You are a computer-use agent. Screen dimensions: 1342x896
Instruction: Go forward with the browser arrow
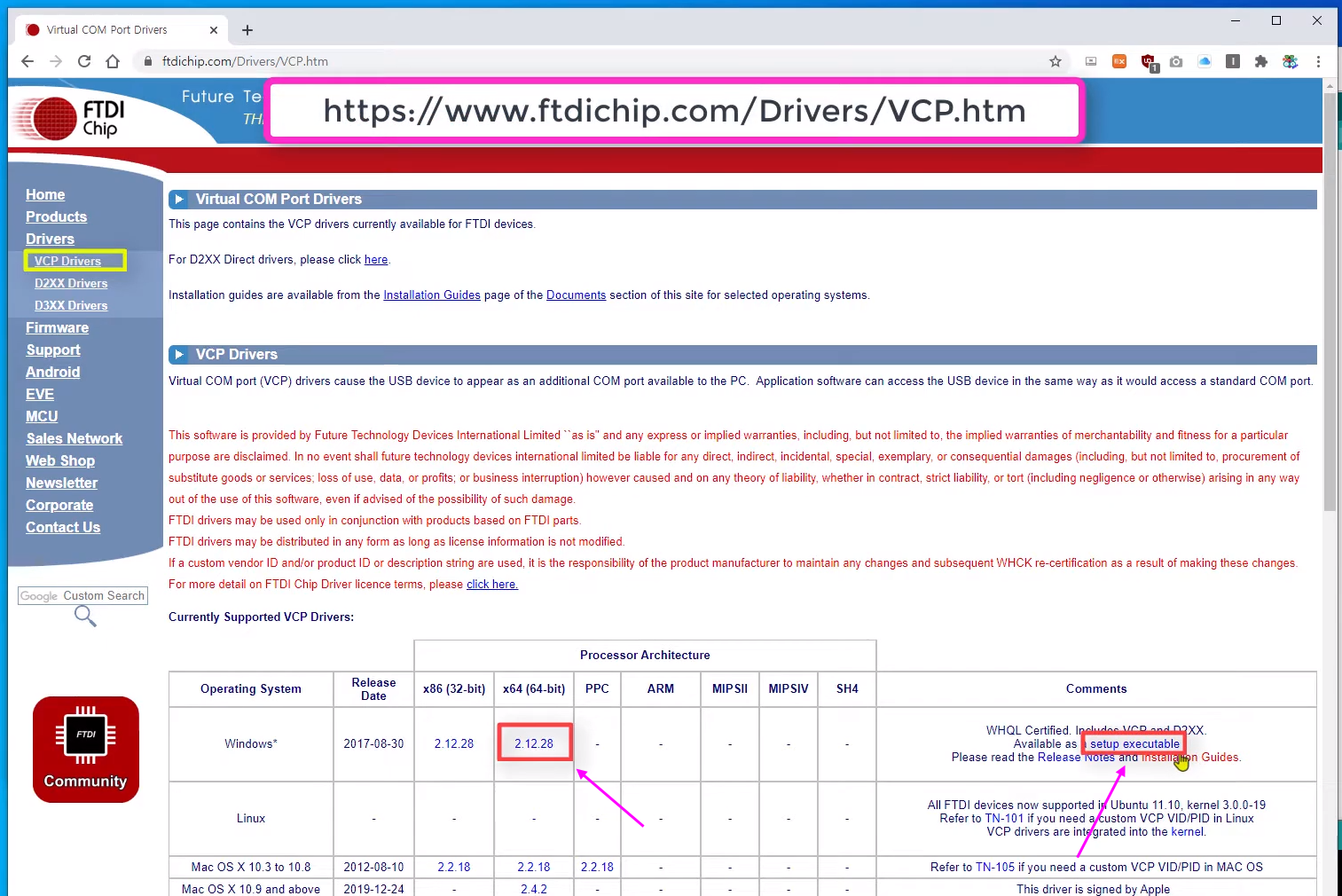[56, 61]
